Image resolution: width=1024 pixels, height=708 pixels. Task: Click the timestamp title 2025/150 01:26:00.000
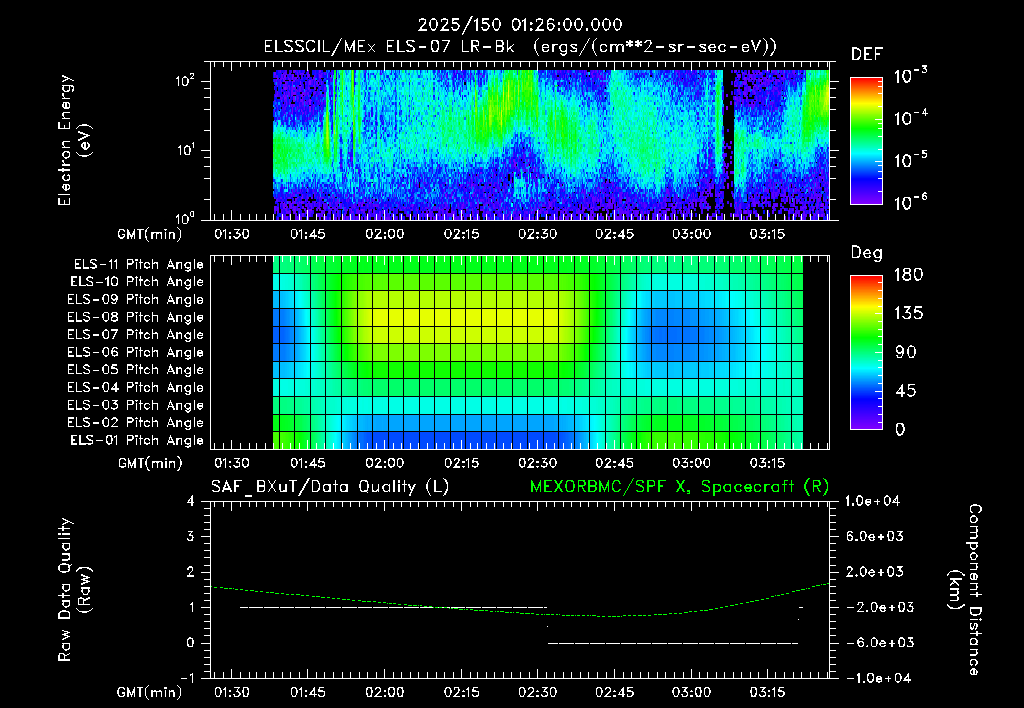(520, 25)
